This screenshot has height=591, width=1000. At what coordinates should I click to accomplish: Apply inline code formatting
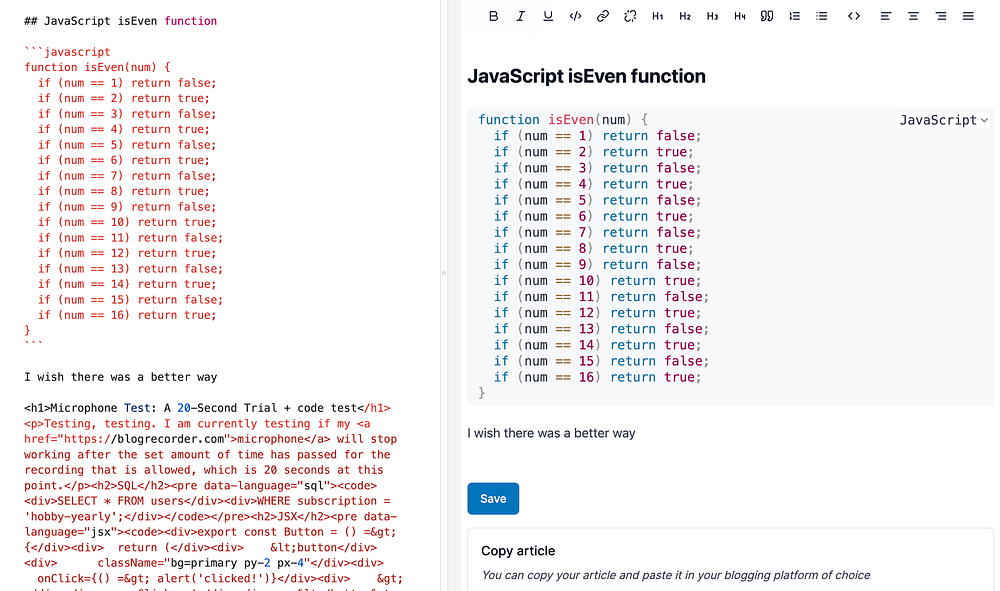tap(575, 16)
